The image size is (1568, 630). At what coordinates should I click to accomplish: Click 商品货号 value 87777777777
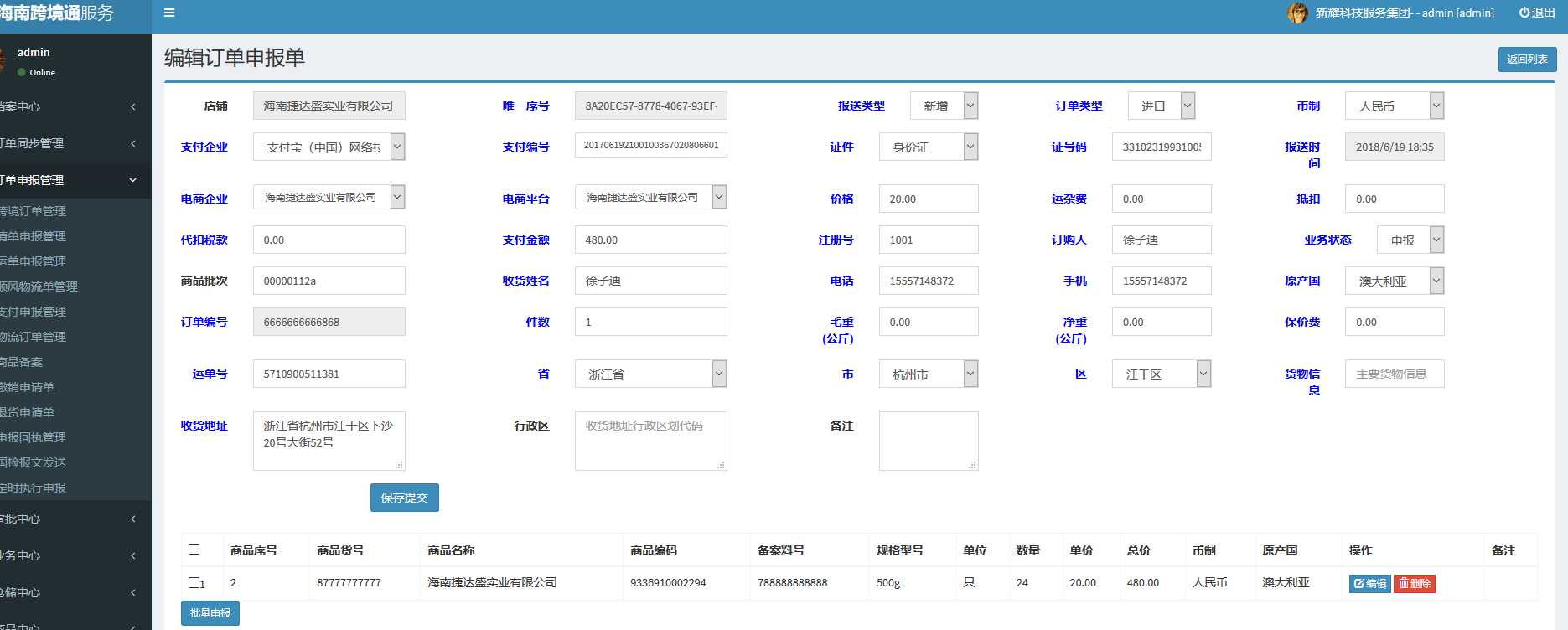349,583
